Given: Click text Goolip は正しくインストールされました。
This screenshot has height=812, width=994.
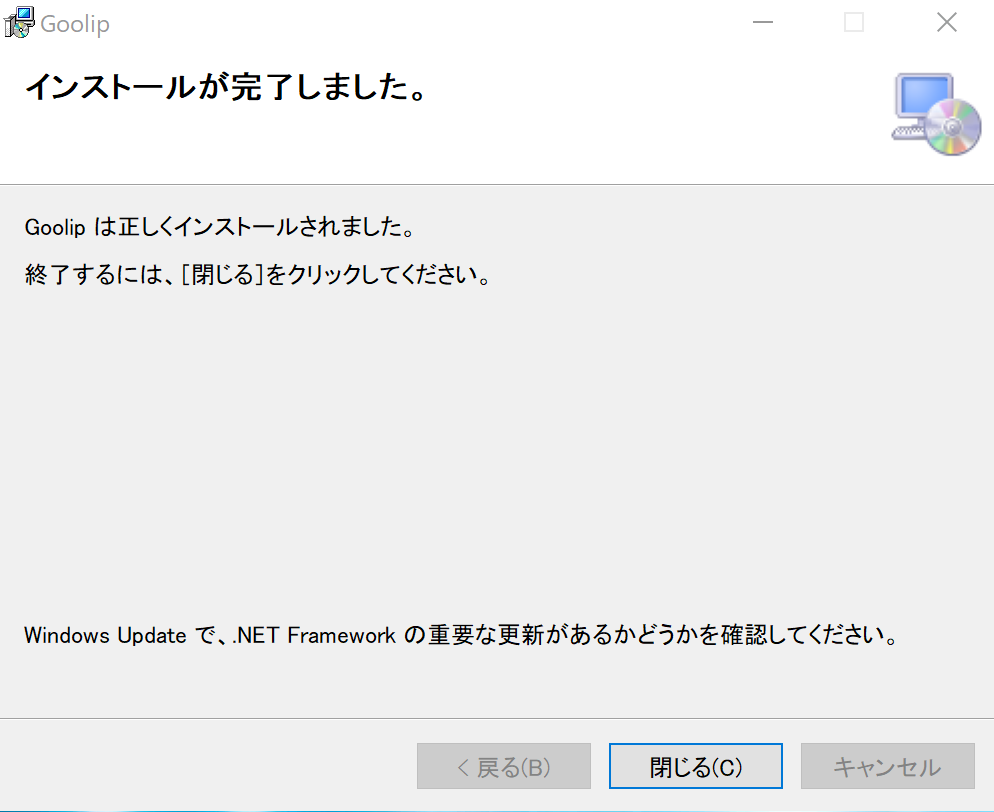Looking at the screenshot, I should pos(219,226).
